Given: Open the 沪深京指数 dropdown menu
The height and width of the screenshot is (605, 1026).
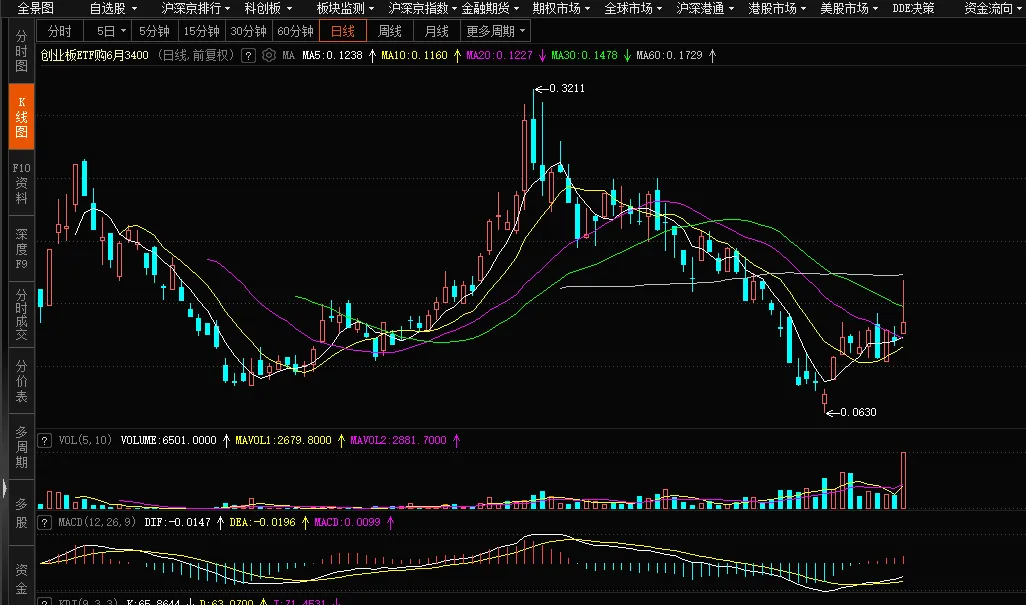Looking at the screenshot, I should (422, 9).
